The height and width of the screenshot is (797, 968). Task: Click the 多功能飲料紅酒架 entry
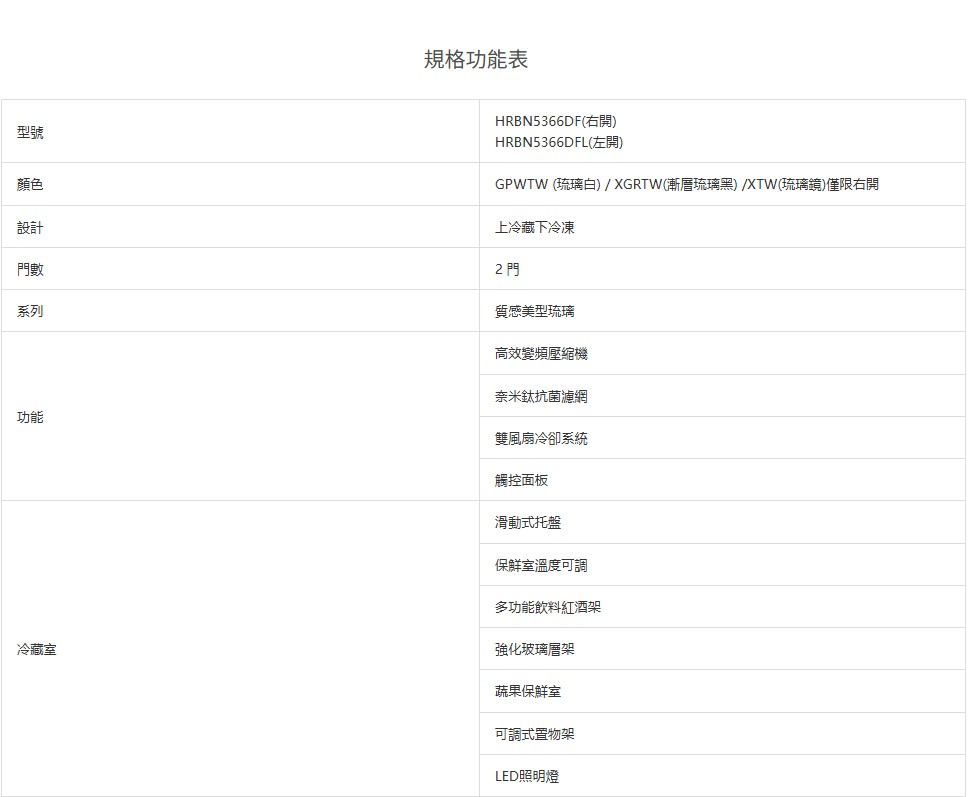548,608
